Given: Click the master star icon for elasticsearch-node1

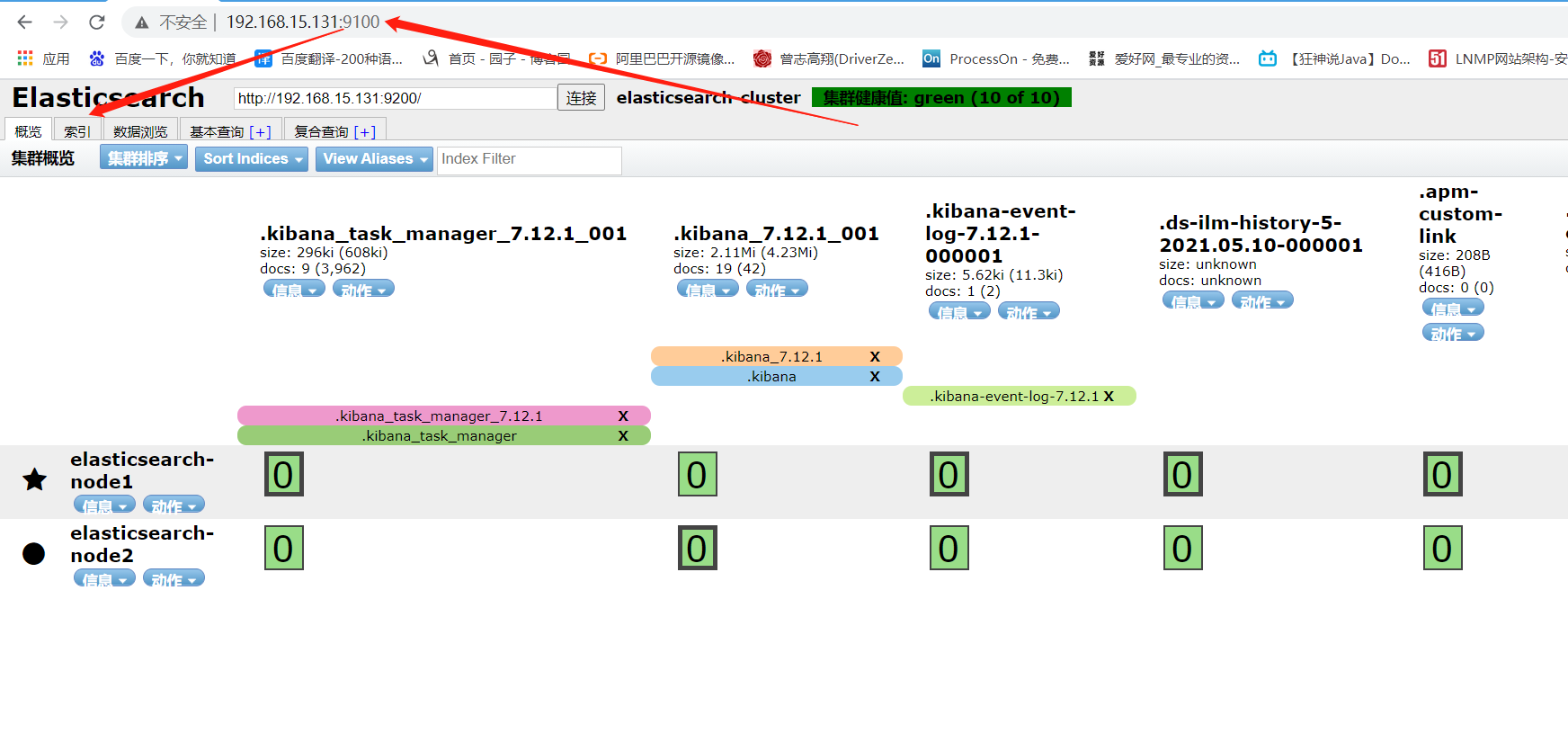Looking at the screenshot, I should click(x=34, y=480).
